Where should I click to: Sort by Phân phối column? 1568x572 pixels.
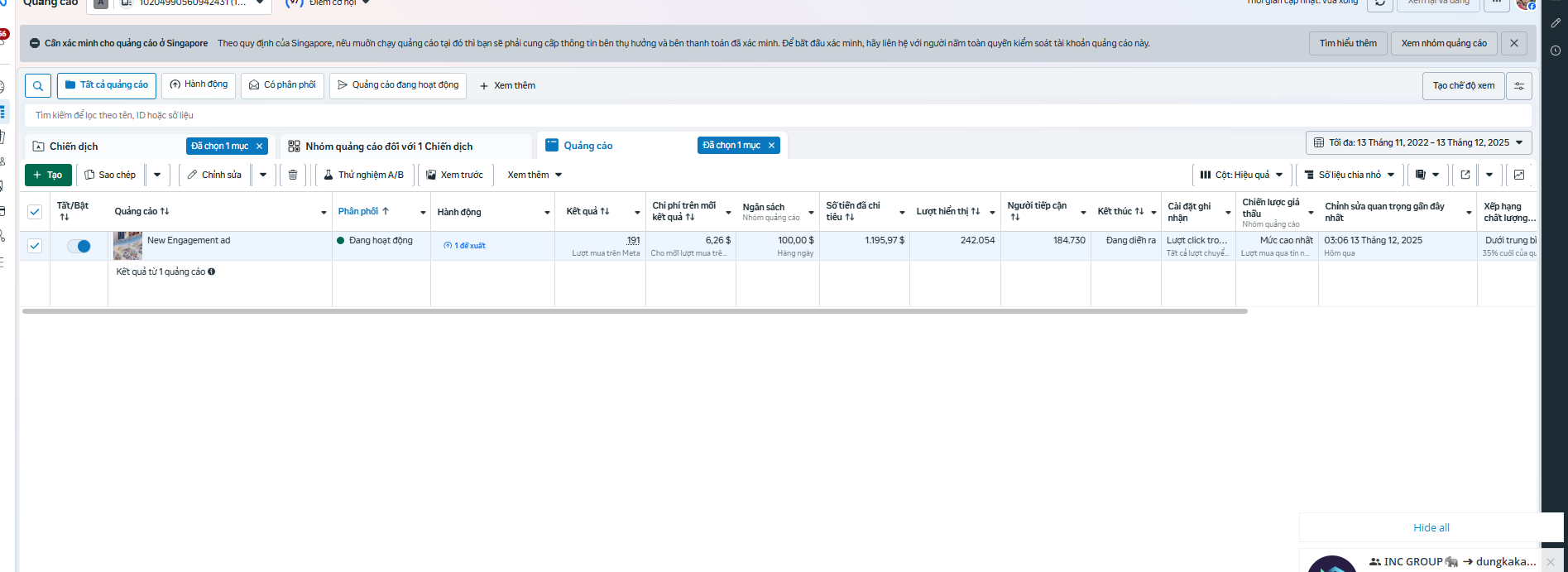pos(363,211)
